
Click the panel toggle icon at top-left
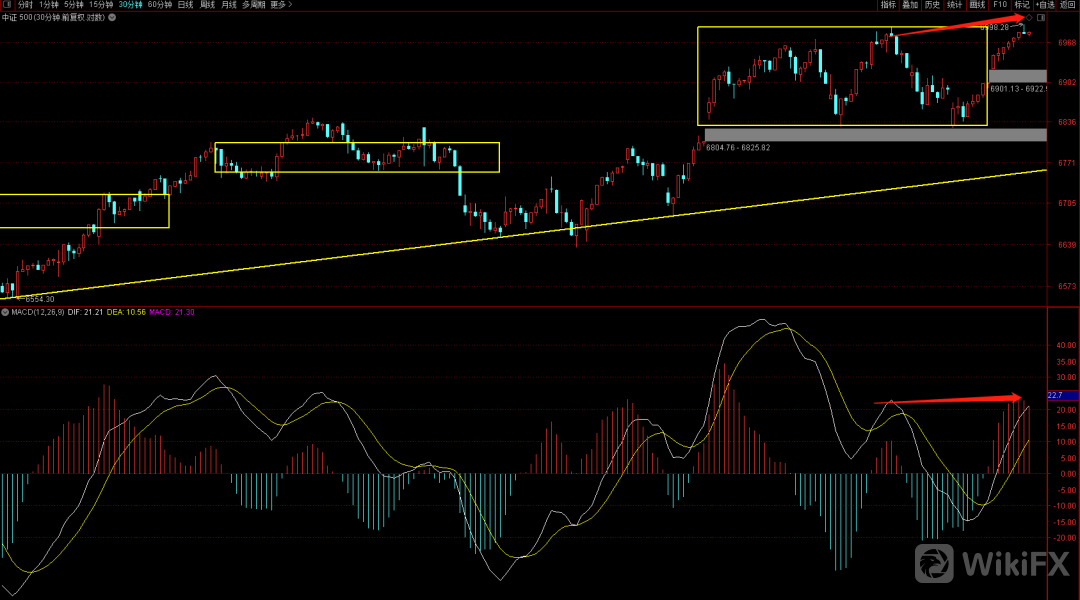(x=7, y=5)
